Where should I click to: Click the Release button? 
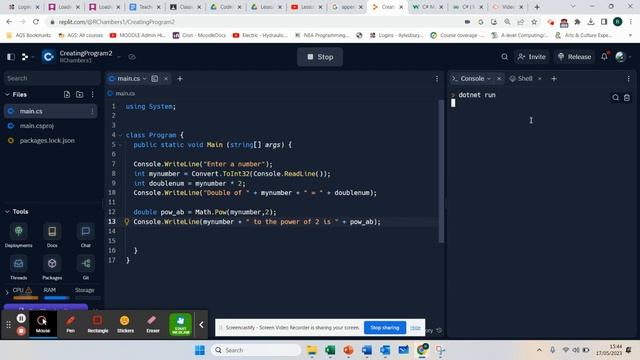click(574, 57)
